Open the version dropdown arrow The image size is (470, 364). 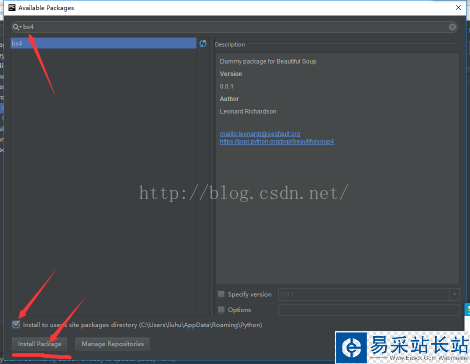(454, 294)
